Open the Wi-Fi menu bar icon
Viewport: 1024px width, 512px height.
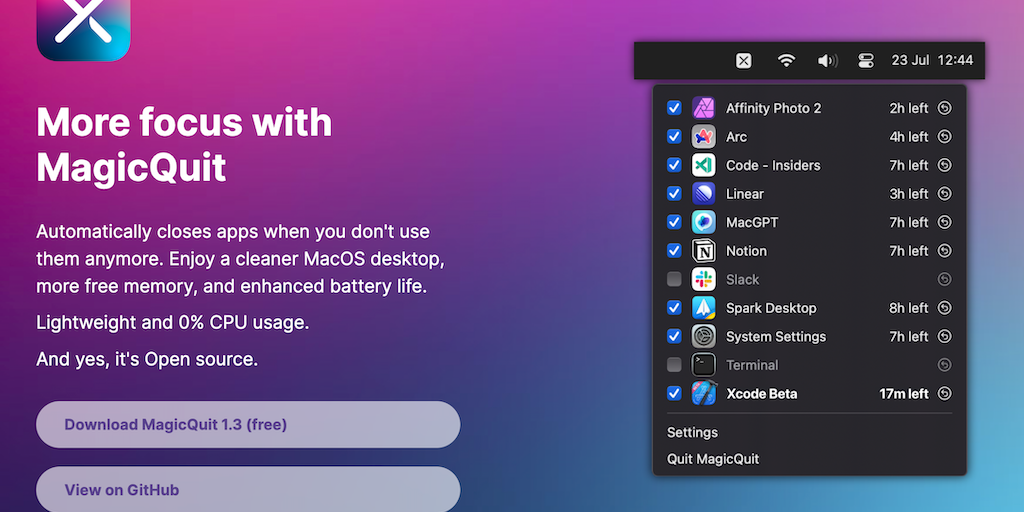[786, 61]
